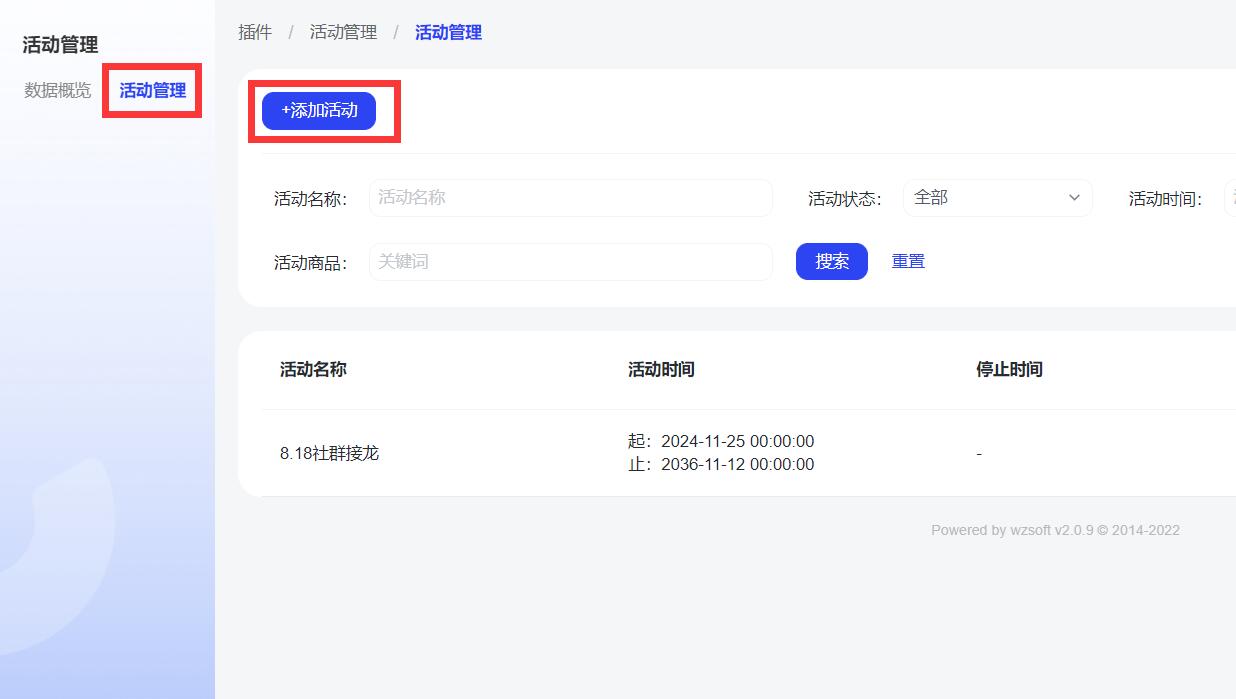Select the 活动管理 sidebar tab
This screenshot has width=1236, height=699.
pos(153,91)
